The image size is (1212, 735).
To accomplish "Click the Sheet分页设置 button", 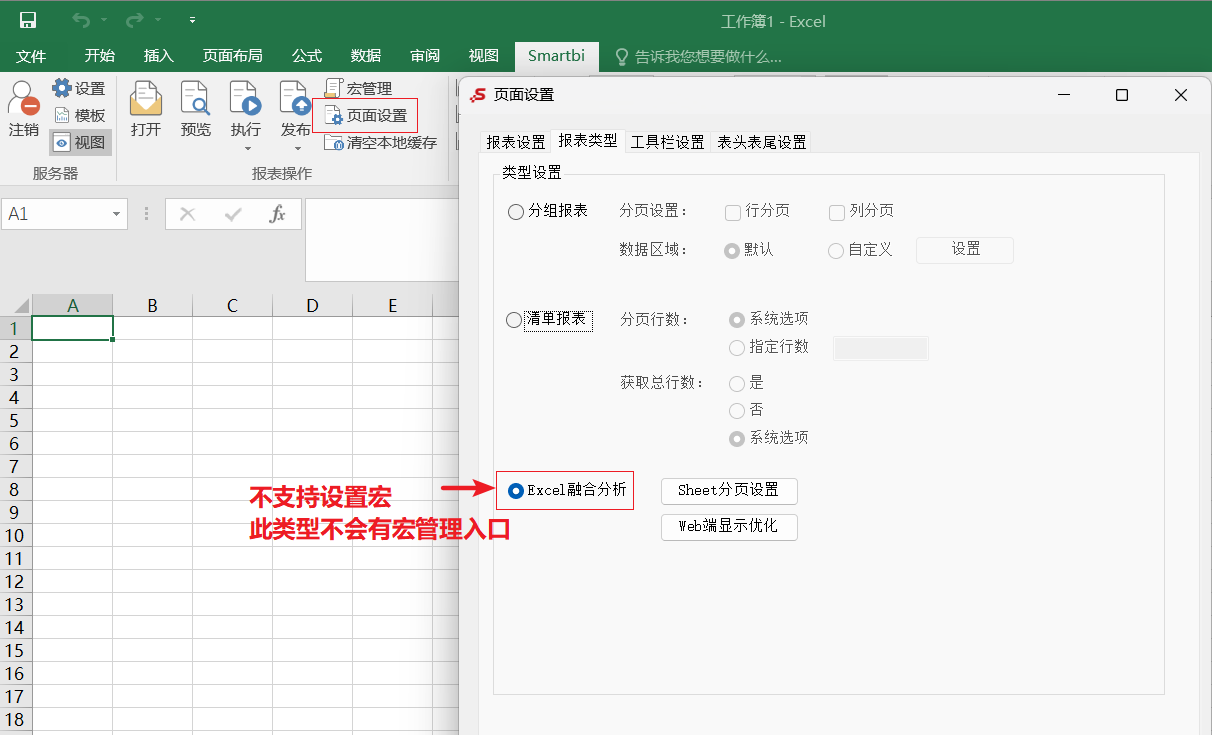I will coord(729,491).
